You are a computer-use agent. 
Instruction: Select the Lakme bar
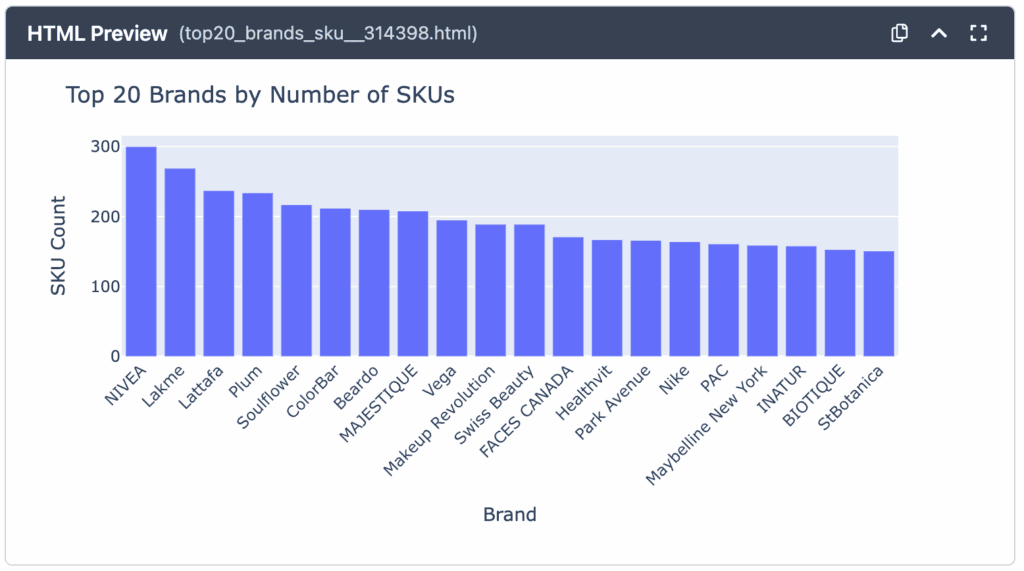[180, 262]
